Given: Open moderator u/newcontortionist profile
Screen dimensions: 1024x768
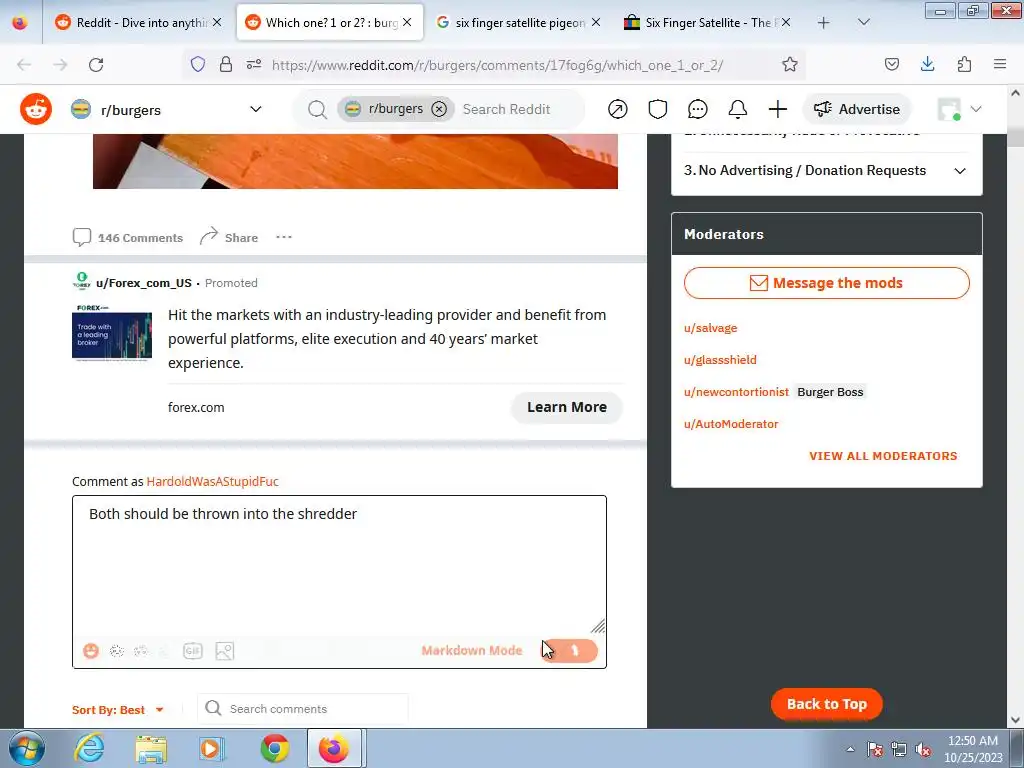Looking at the screenshot, I should [736, 392].
